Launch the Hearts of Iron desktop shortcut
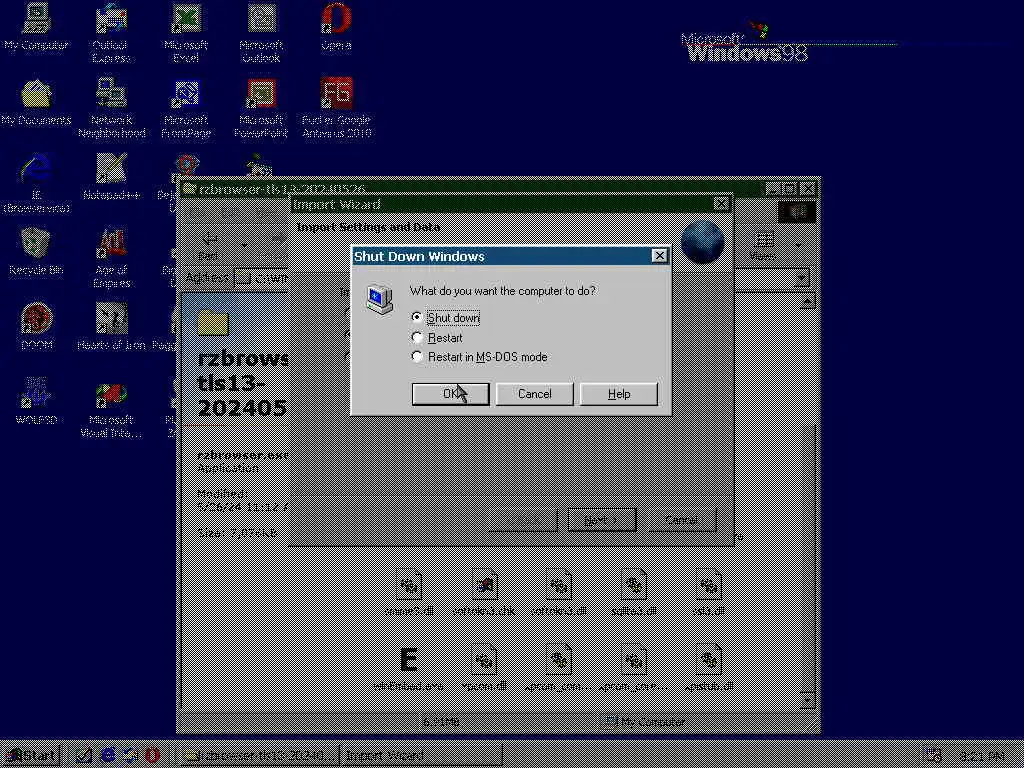 coord(112,327)
